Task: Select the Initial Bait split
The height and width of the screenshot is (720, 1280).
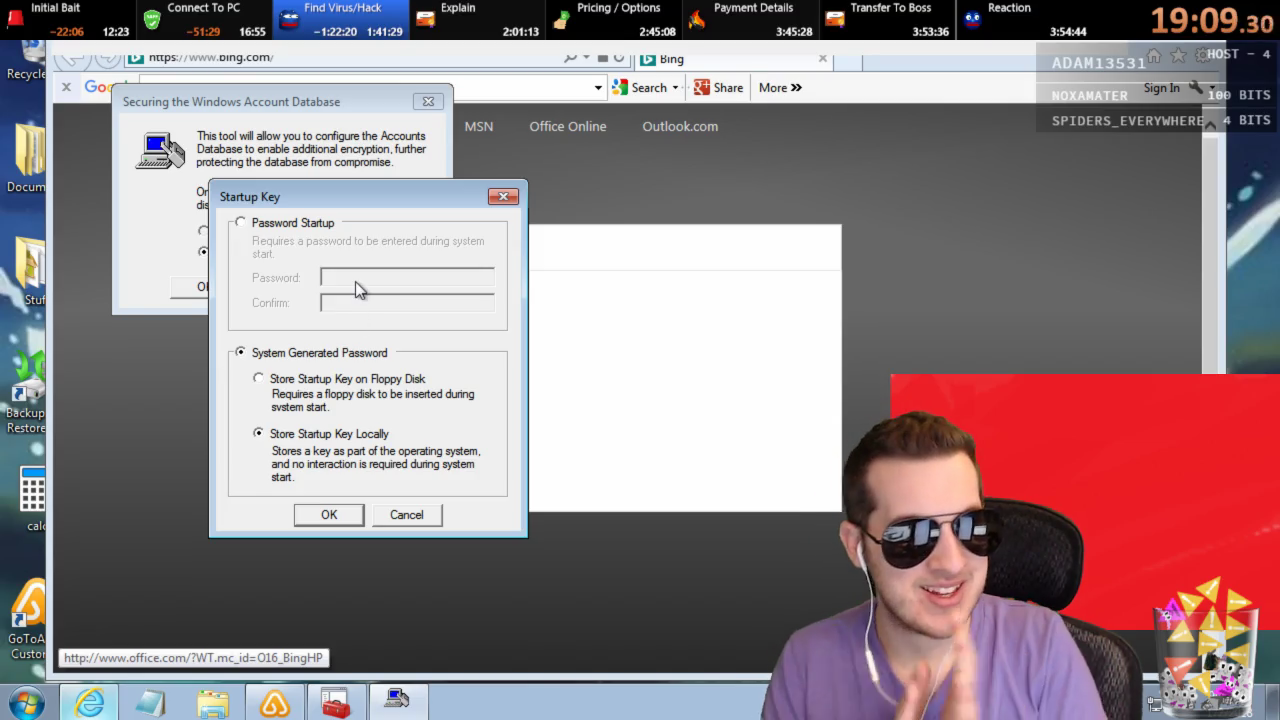Action: pos(67,20)
